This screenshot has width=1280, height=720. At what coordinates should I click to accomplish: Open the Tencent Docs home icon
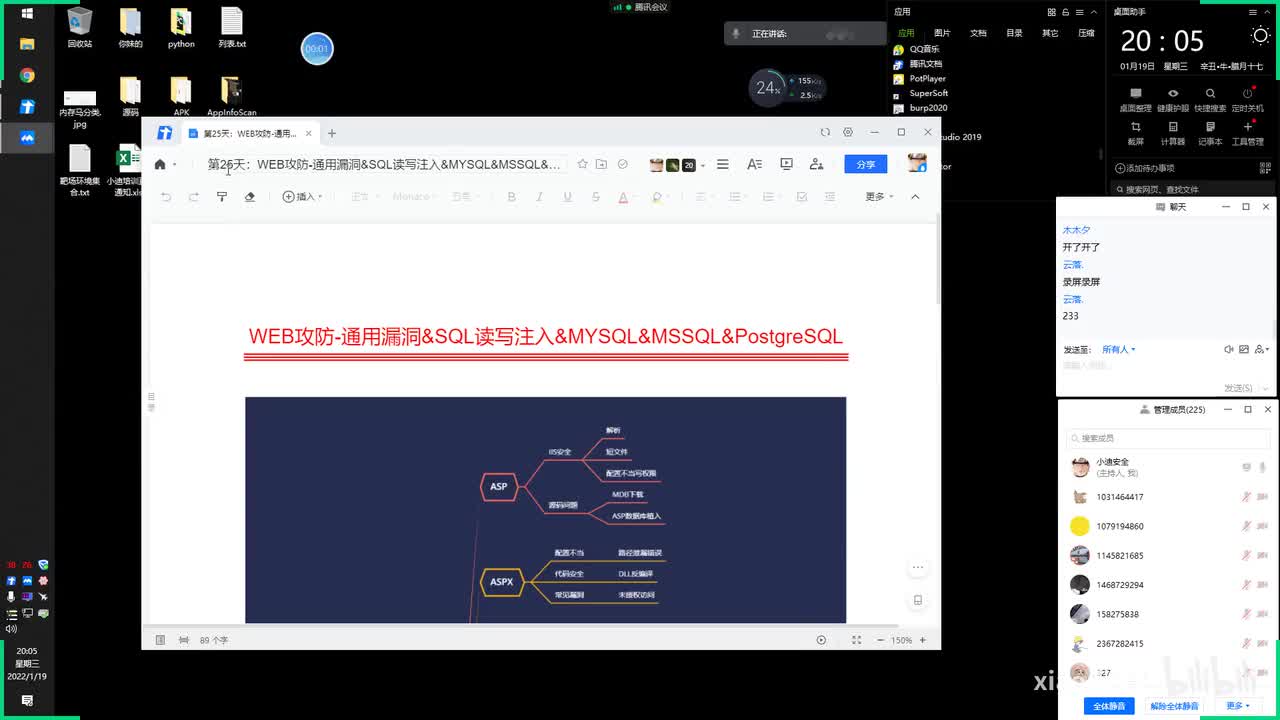(x=160, y=165)
